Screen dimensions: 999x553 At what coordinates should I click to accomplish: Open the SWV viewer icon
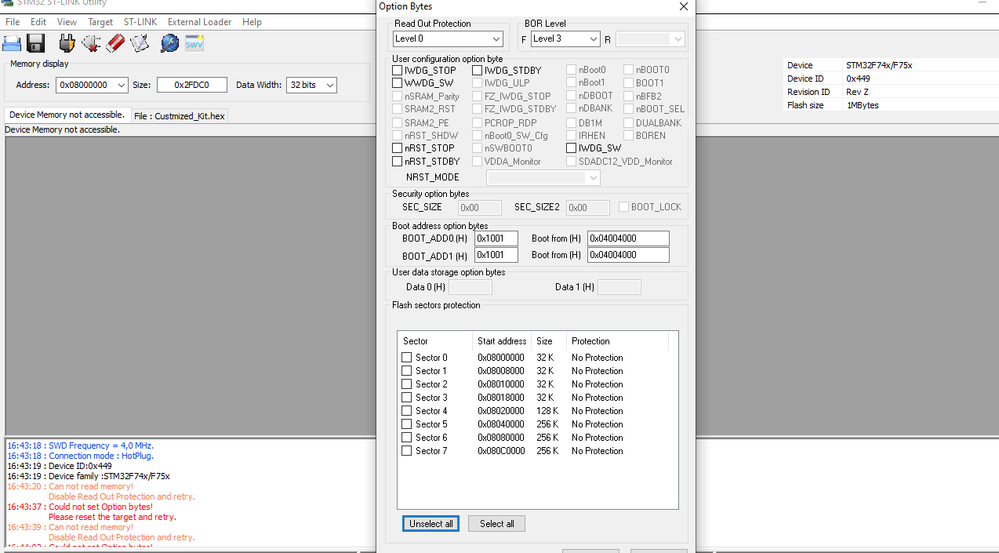click(x=194, y=43)
